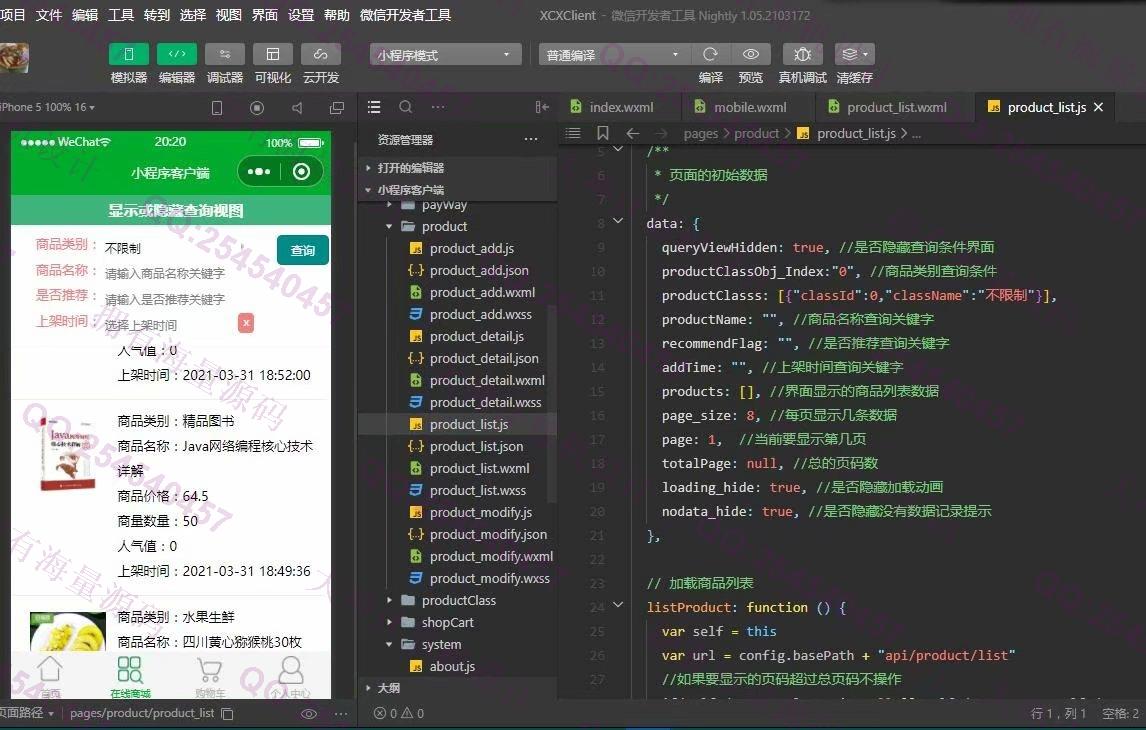1146x730 pixels.
Task: Detach the simulator window icon
Action: tap(337, 108)
